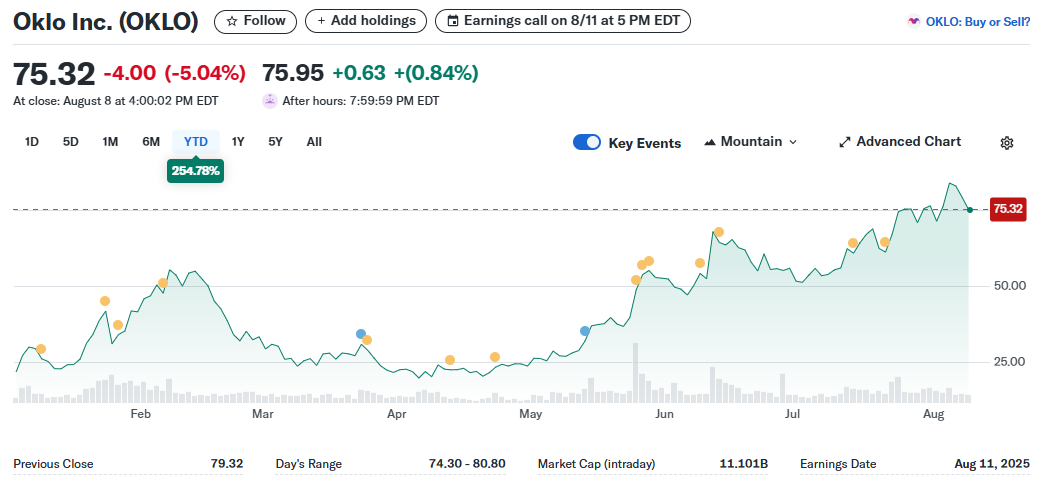Show the 1Y chart range
Image resolution: width=1049 pixels, height=480 pixels.
[x=238, y=142]
